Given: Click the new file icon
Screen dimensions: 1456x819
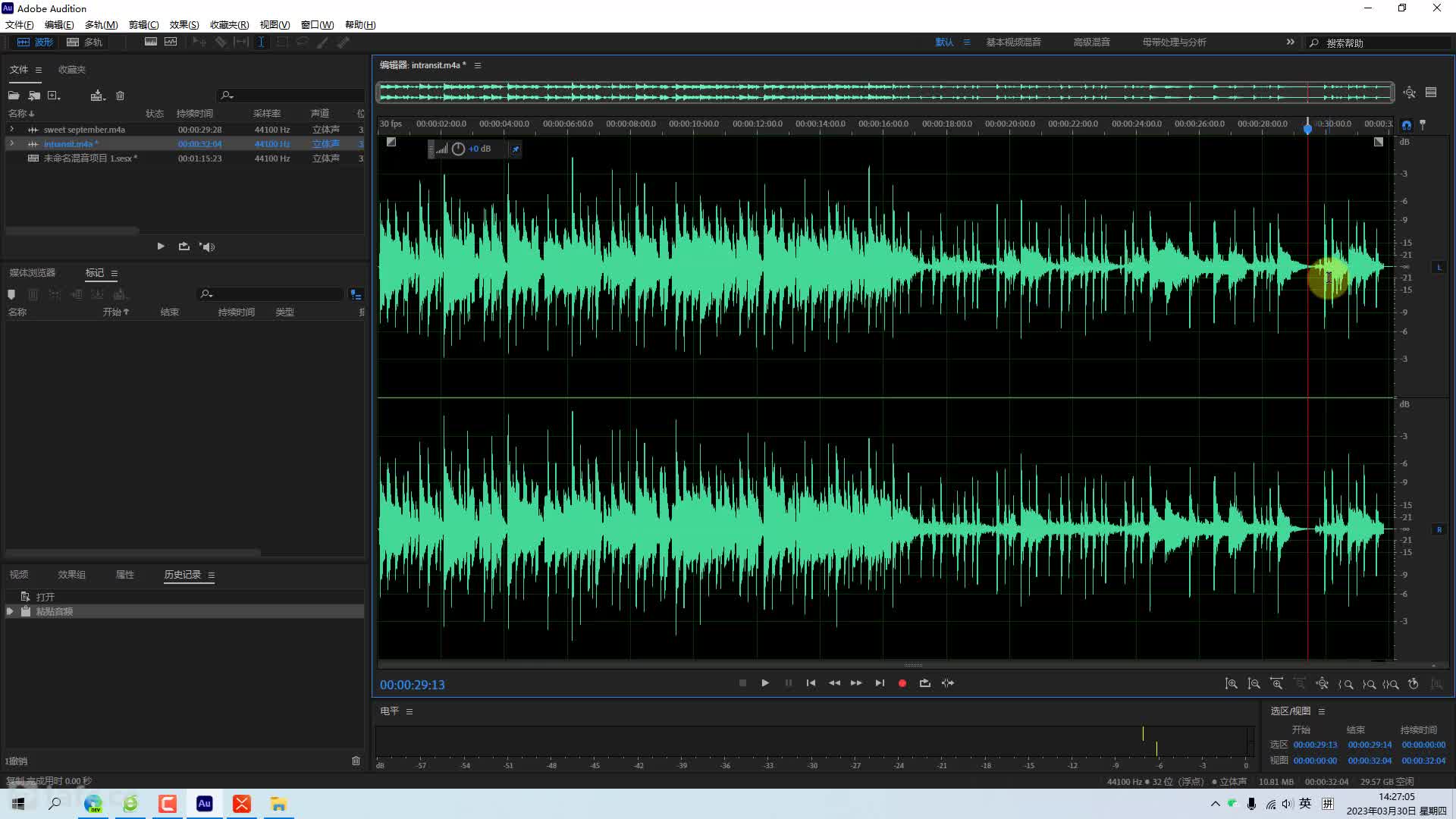Looking at the screenshot, I should [54, 96].
